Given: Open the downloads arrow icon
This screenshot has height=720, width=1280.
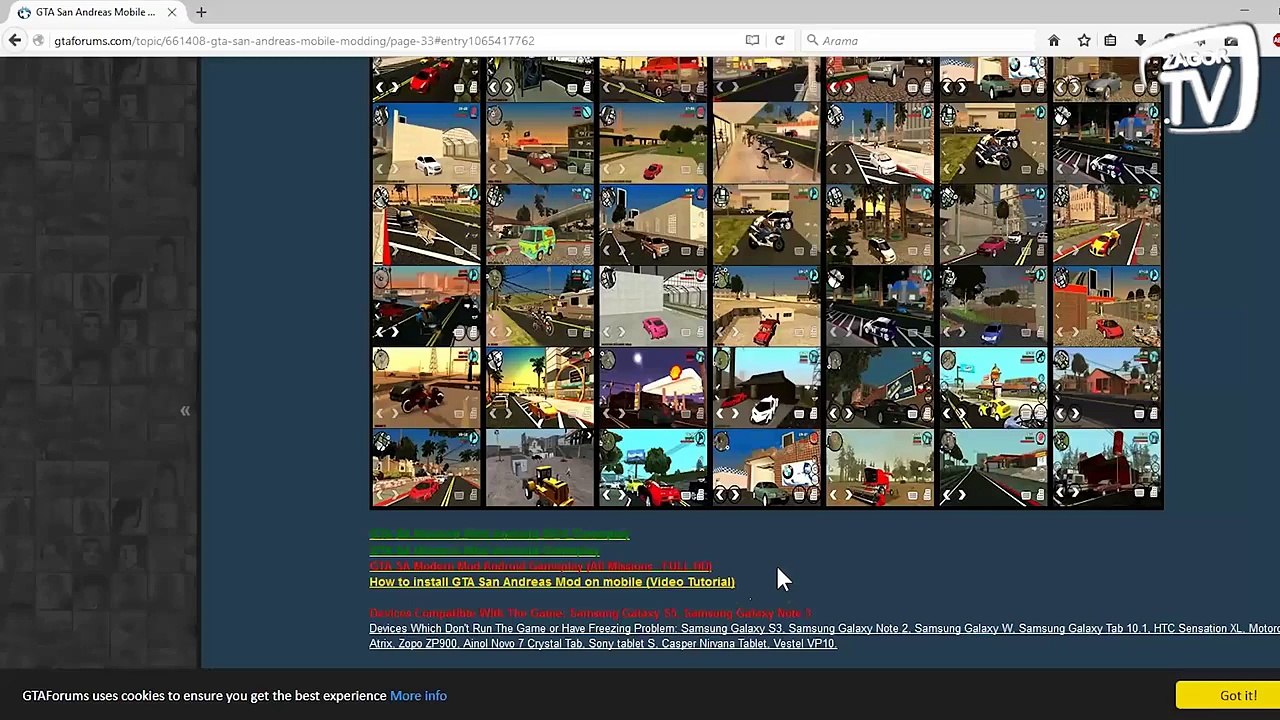Looking at the screenshot, I should click(1140, 41).
